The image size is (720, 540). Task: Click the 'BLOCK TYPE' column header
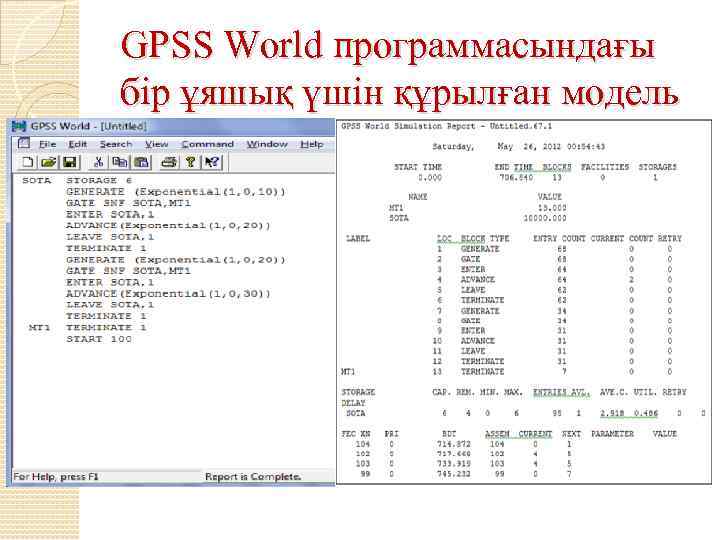[485, 238]
